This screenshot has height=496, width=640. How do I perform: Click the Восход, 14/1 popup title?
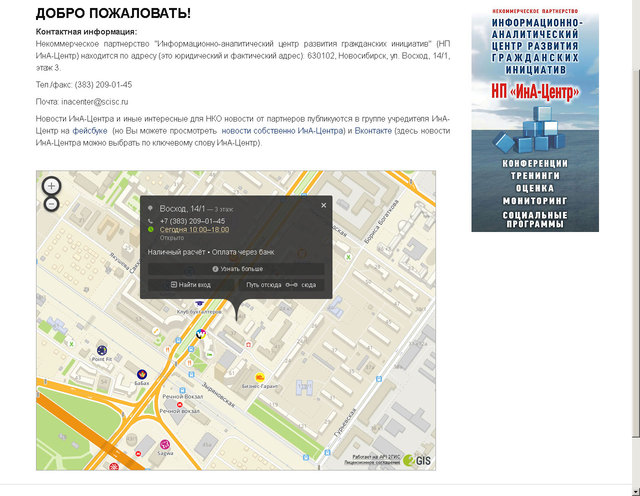pos(182,209)
